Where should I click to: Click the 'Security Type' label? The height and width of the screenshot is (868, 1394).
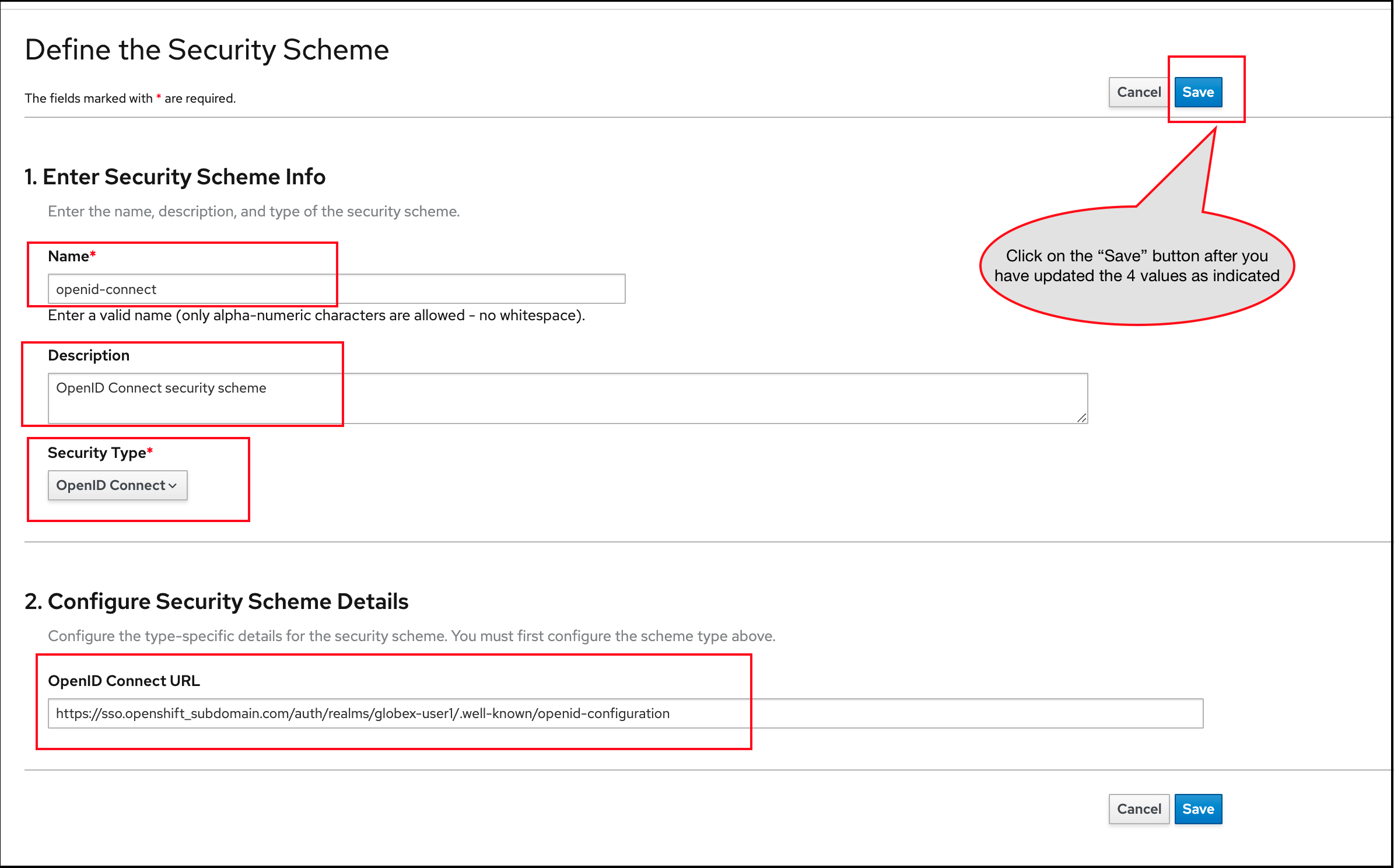point(100,453)
